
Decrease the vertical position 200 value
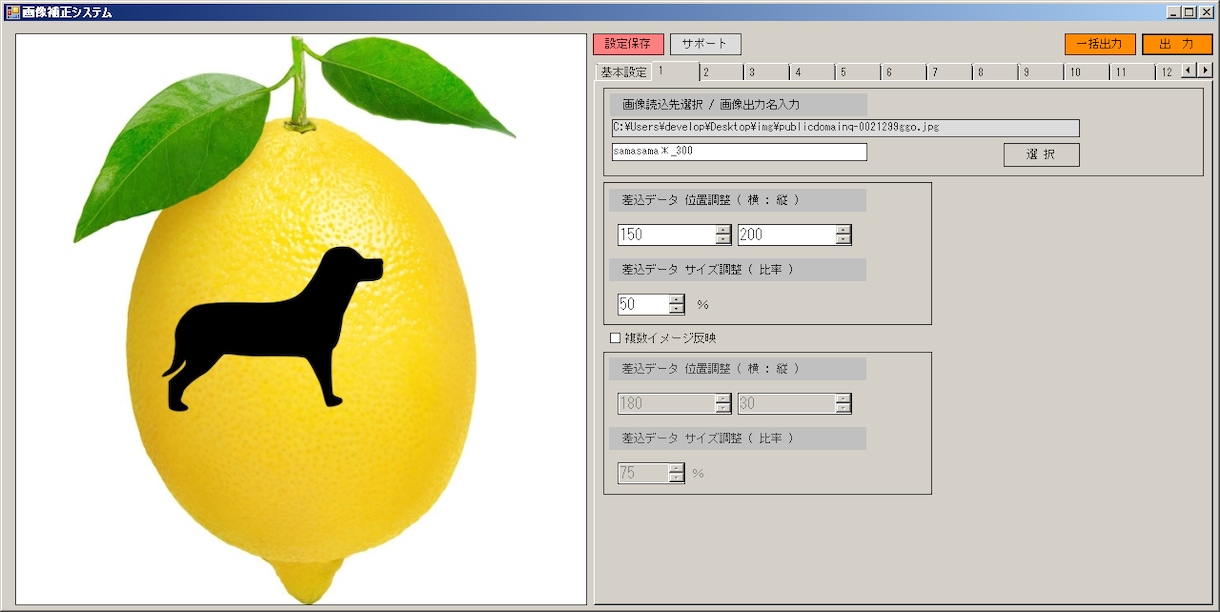click(844, 240)
